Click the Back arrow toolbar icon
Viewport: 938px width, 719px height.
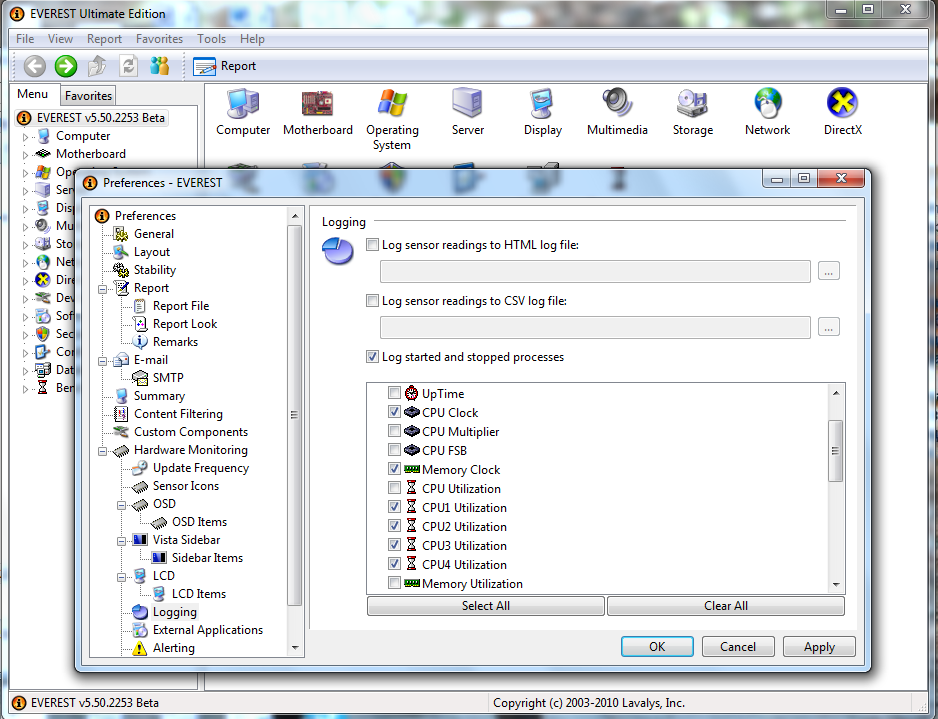point(35,66)
